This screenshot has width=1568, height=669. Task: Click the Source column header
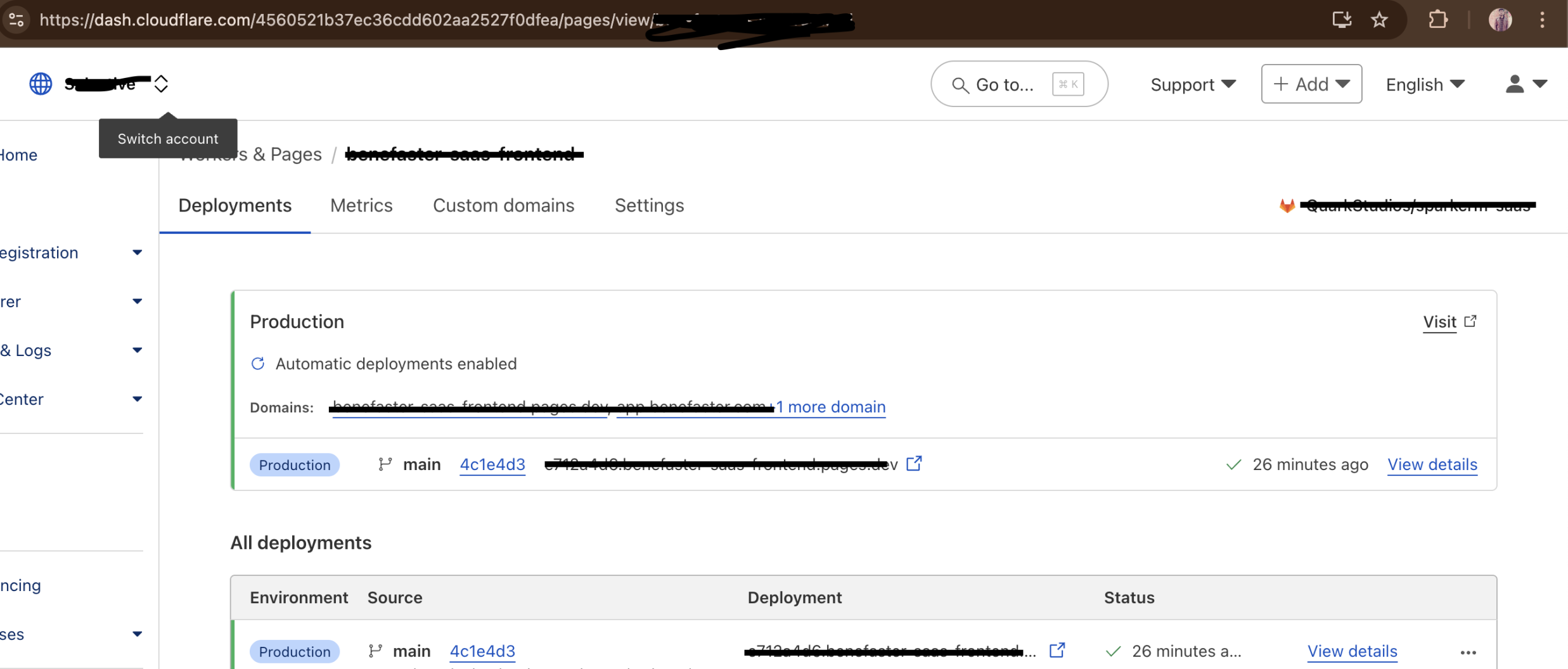395,597
